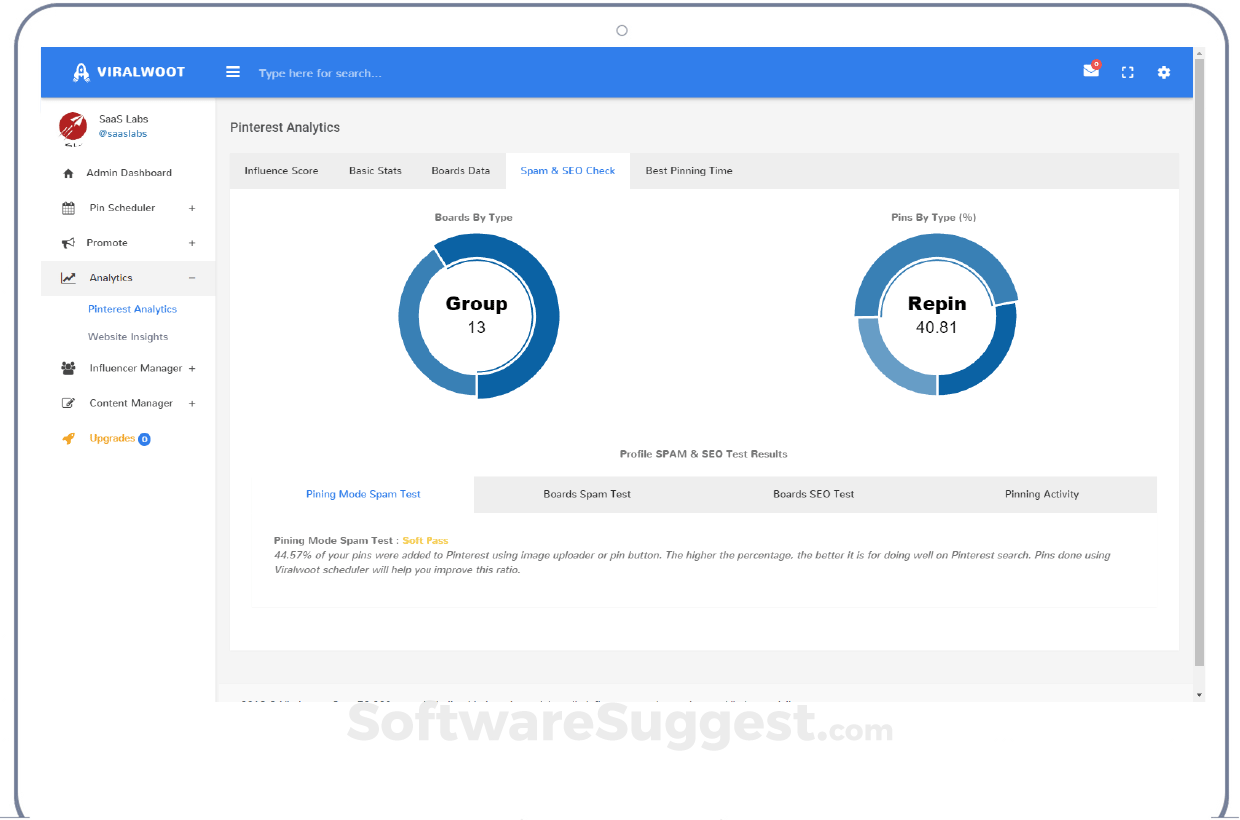Open Website Insights link
1240x820 pixels.
128,337
